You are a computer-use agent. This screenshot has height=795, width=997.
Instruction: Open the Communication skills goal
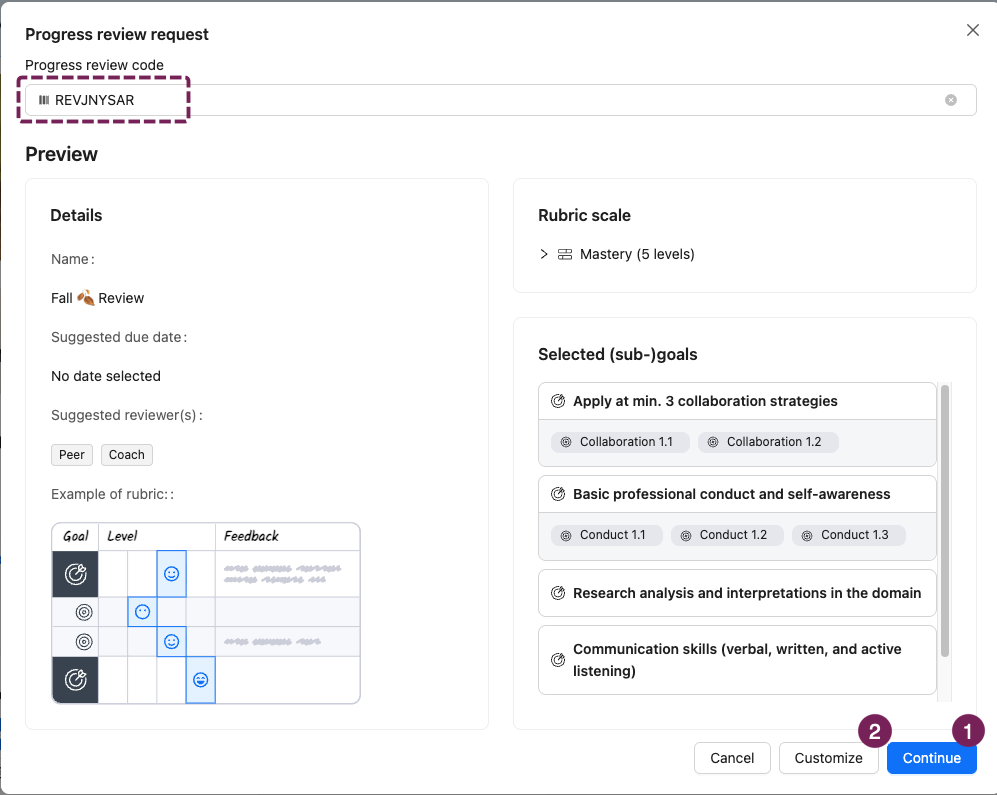737,660
